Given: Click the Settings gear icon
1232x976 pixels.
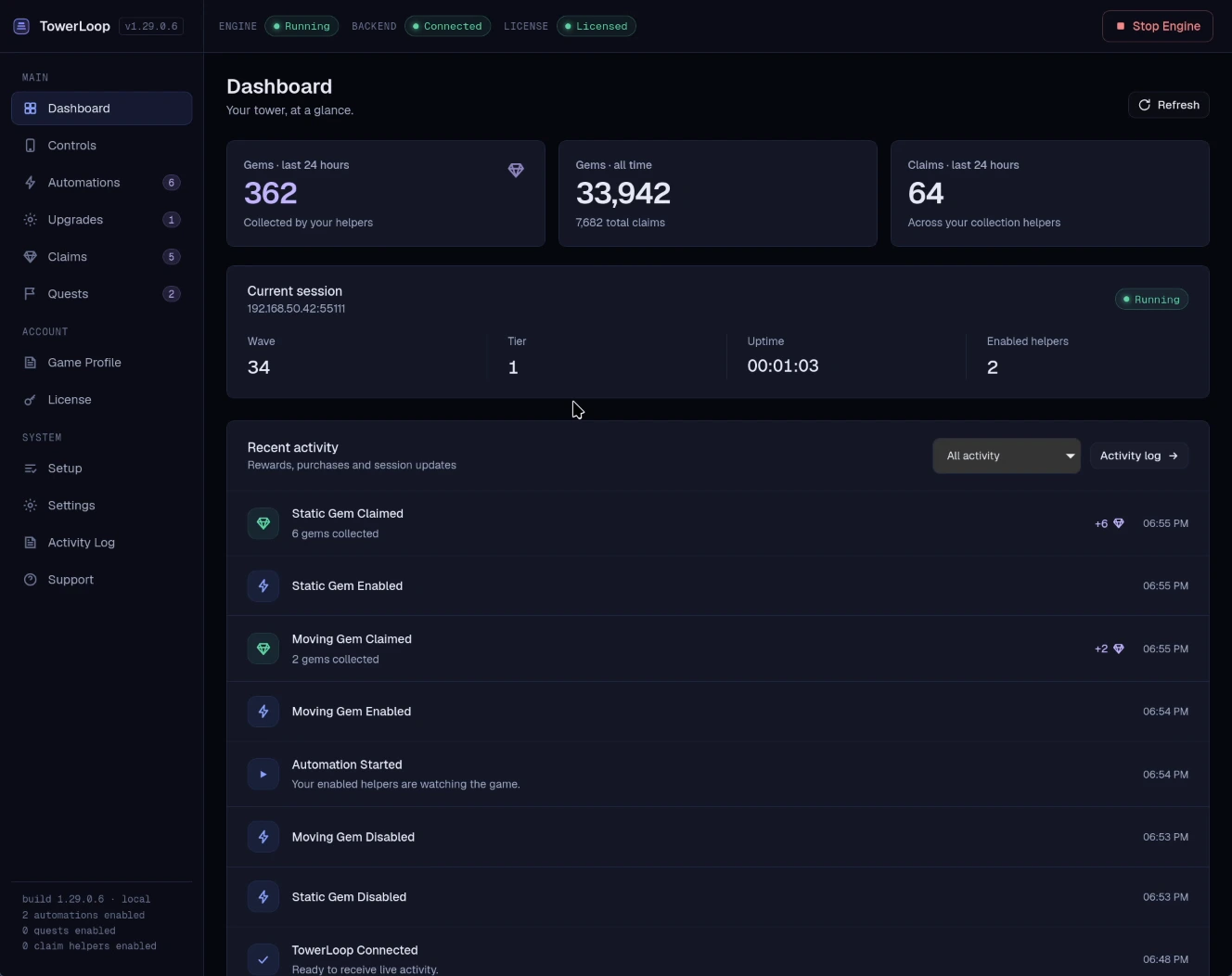Looking at the screenshot, I should click(31, 506).
